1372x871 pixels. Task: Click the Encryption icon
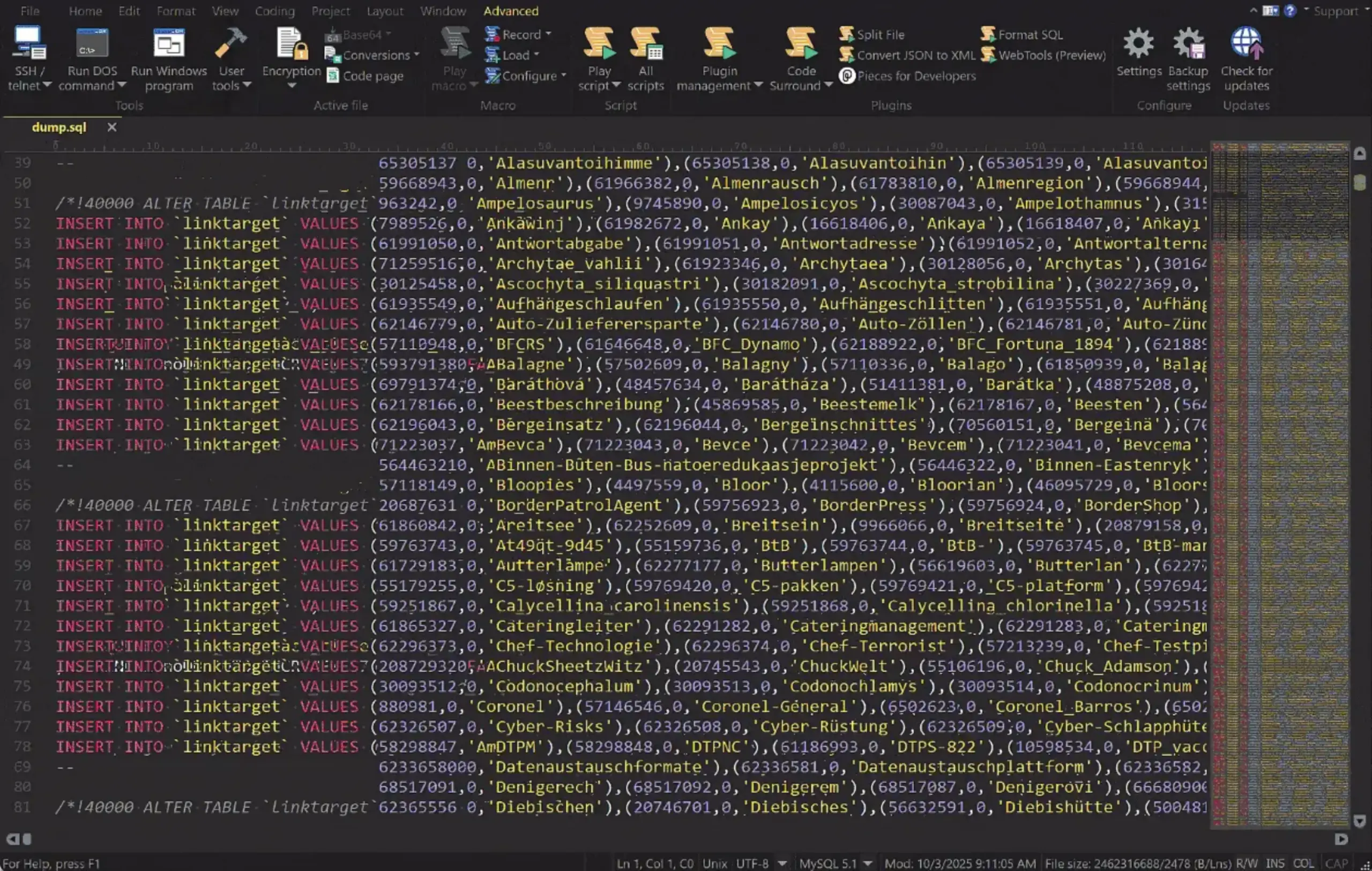click(291, 43)
